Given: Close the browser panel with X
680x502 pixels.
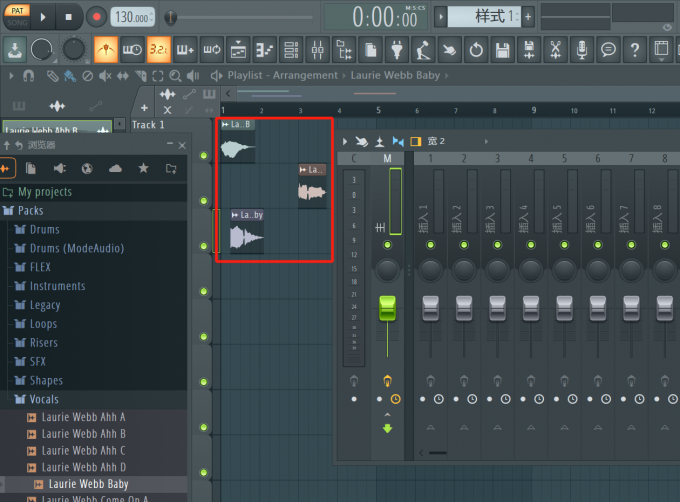Looking at the screenshot, I should coord(182,145).
